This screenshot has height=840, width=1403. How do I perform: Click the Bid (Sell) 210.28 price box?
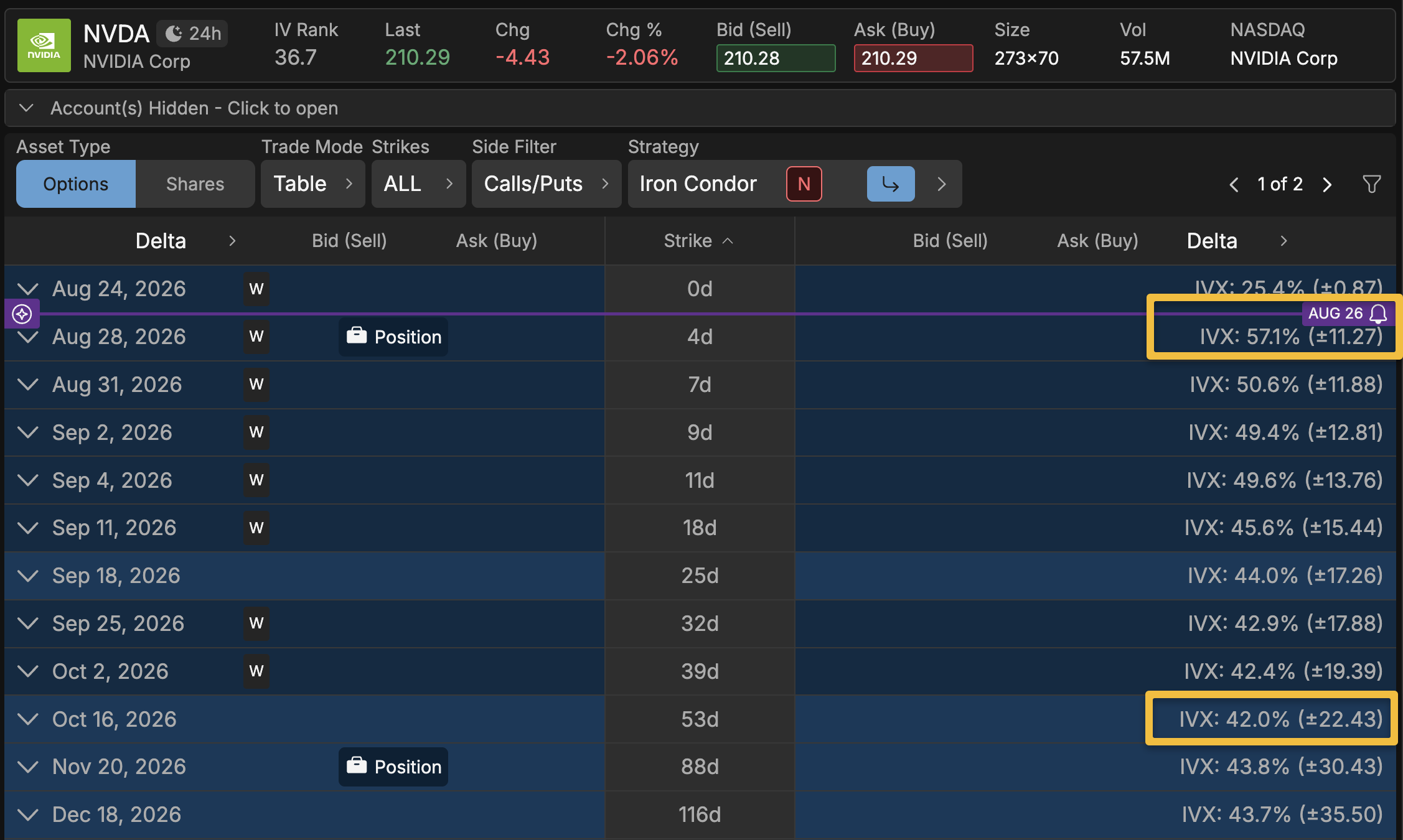coord(776,58)
